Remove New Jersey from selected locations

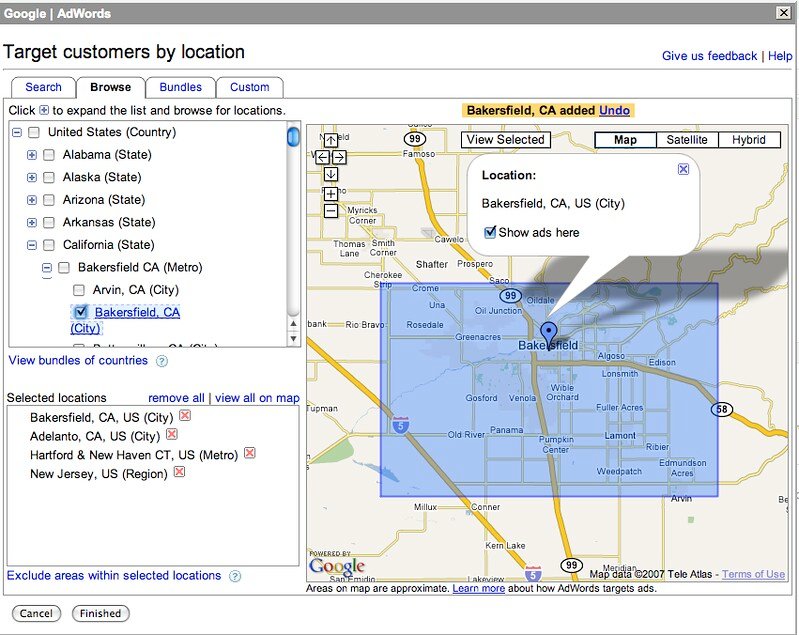[179, 472]
